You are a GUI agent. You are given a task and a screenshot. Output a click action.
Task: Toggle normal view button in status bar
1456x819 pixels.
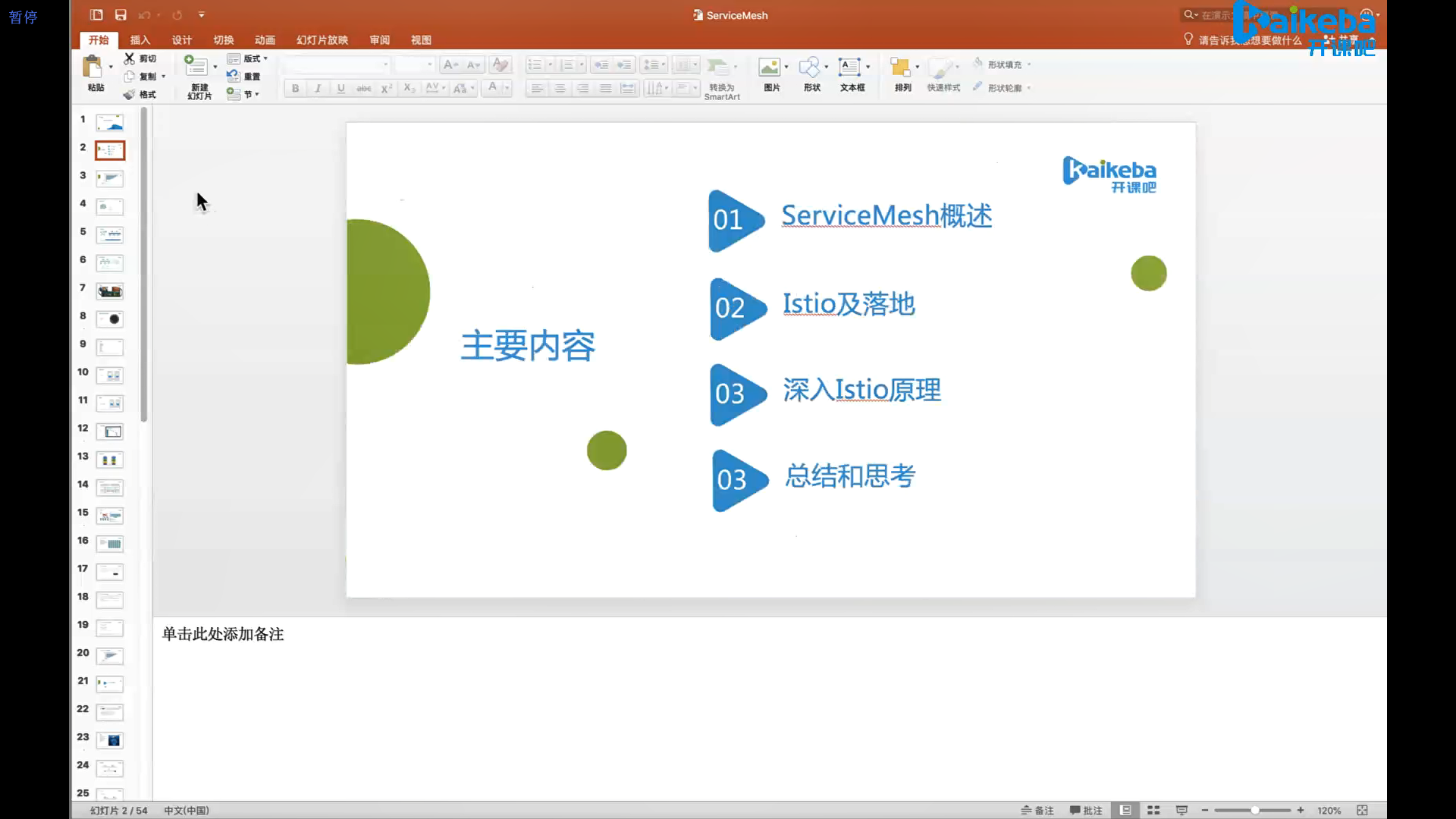(1126, 810)
